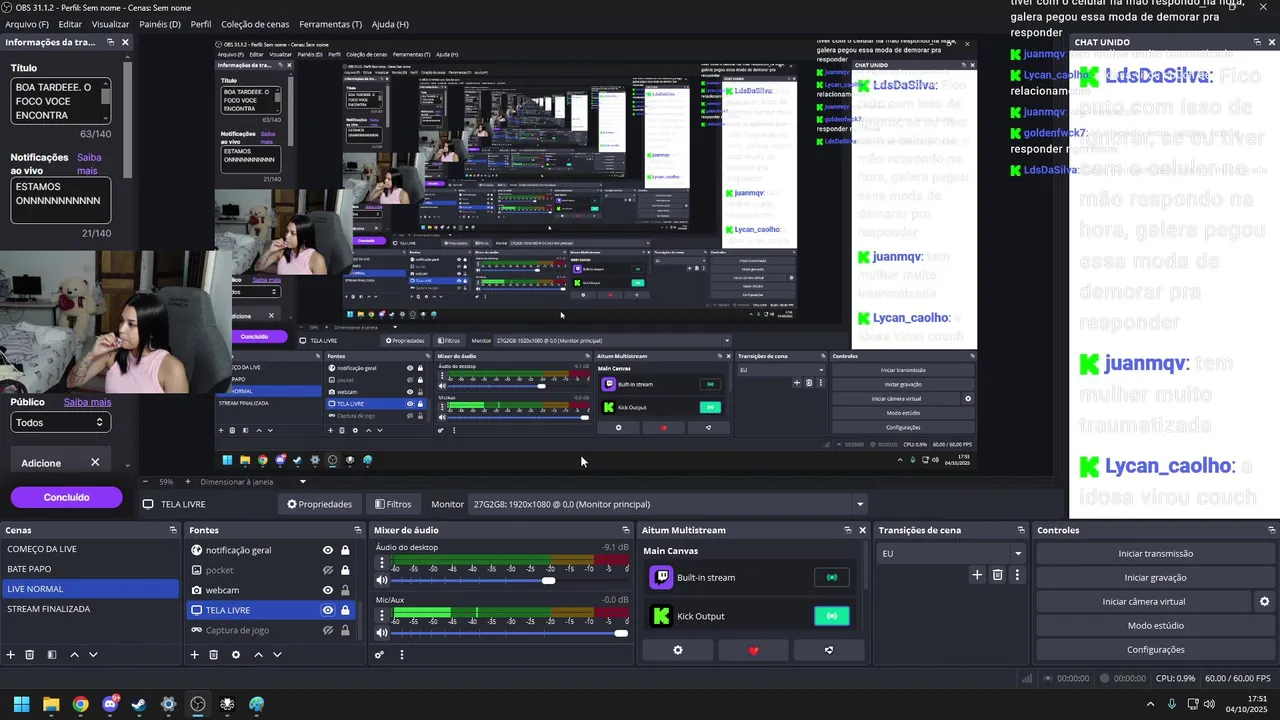This screenshot has width=1280, height=720.
Task: Open source properties gear in Fontes toolbar
Action: 236,655
